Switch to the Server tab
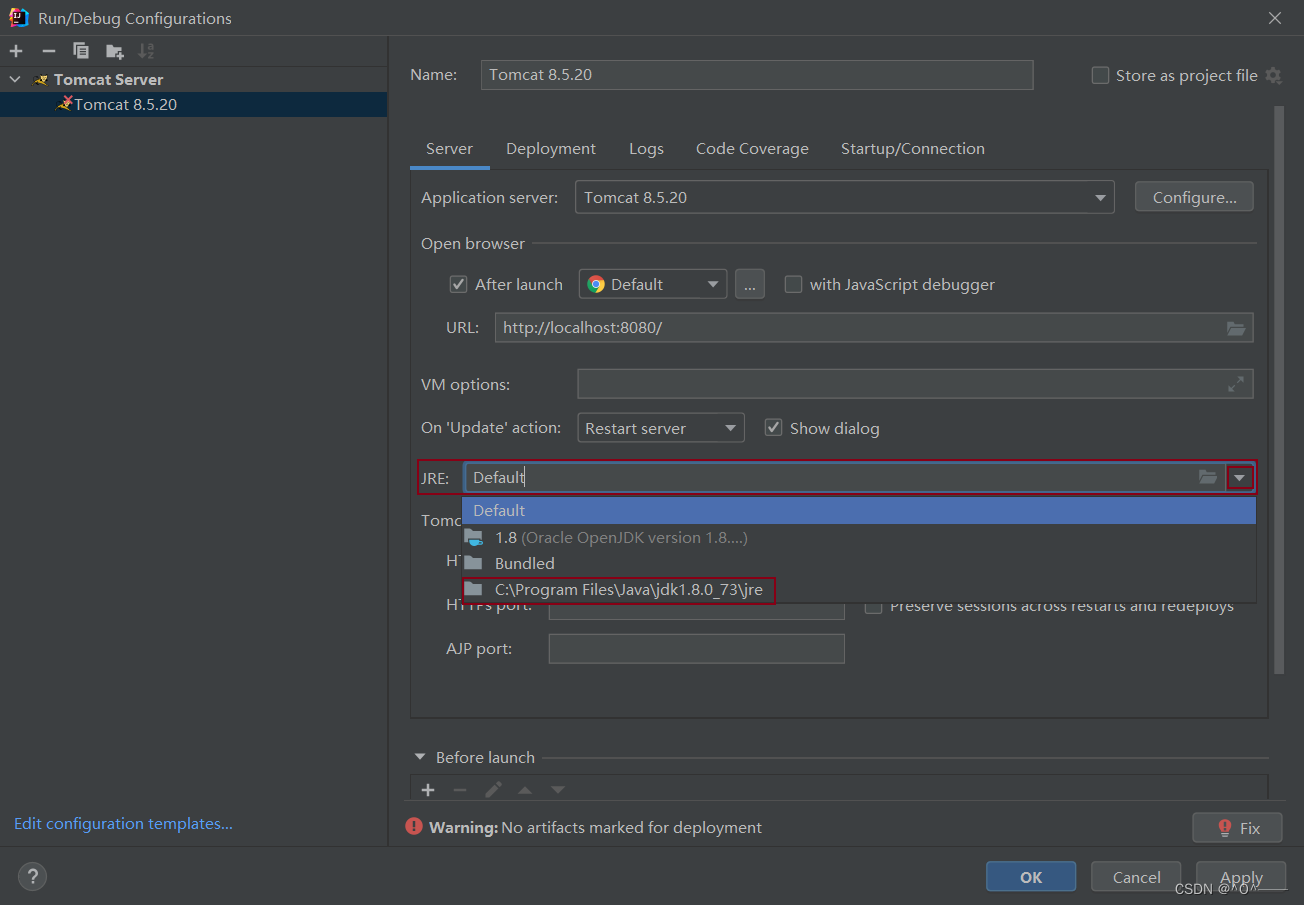The width and height of the screenshot is (1304, 905). pyautogui.click(x=449, y=149)
